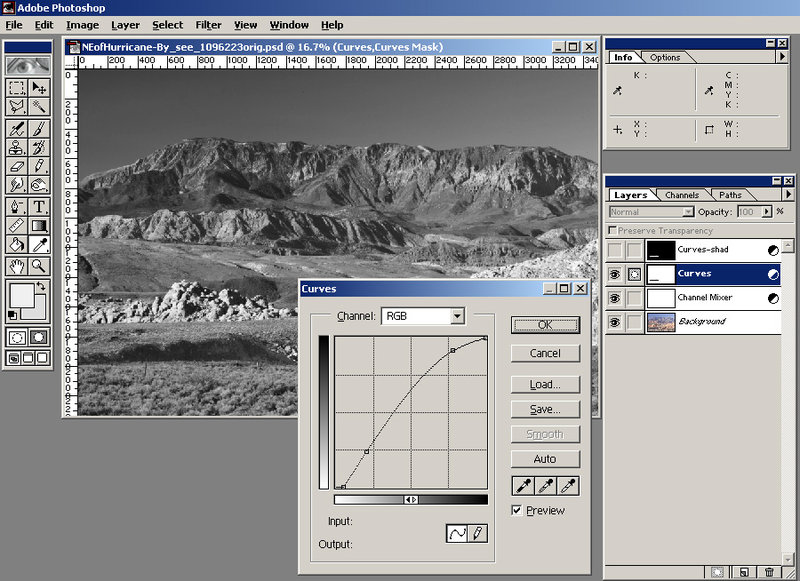Toggle the Preview checkbox in Curves
Viewport: 800px width, 581px height.
tap(517, 510)
